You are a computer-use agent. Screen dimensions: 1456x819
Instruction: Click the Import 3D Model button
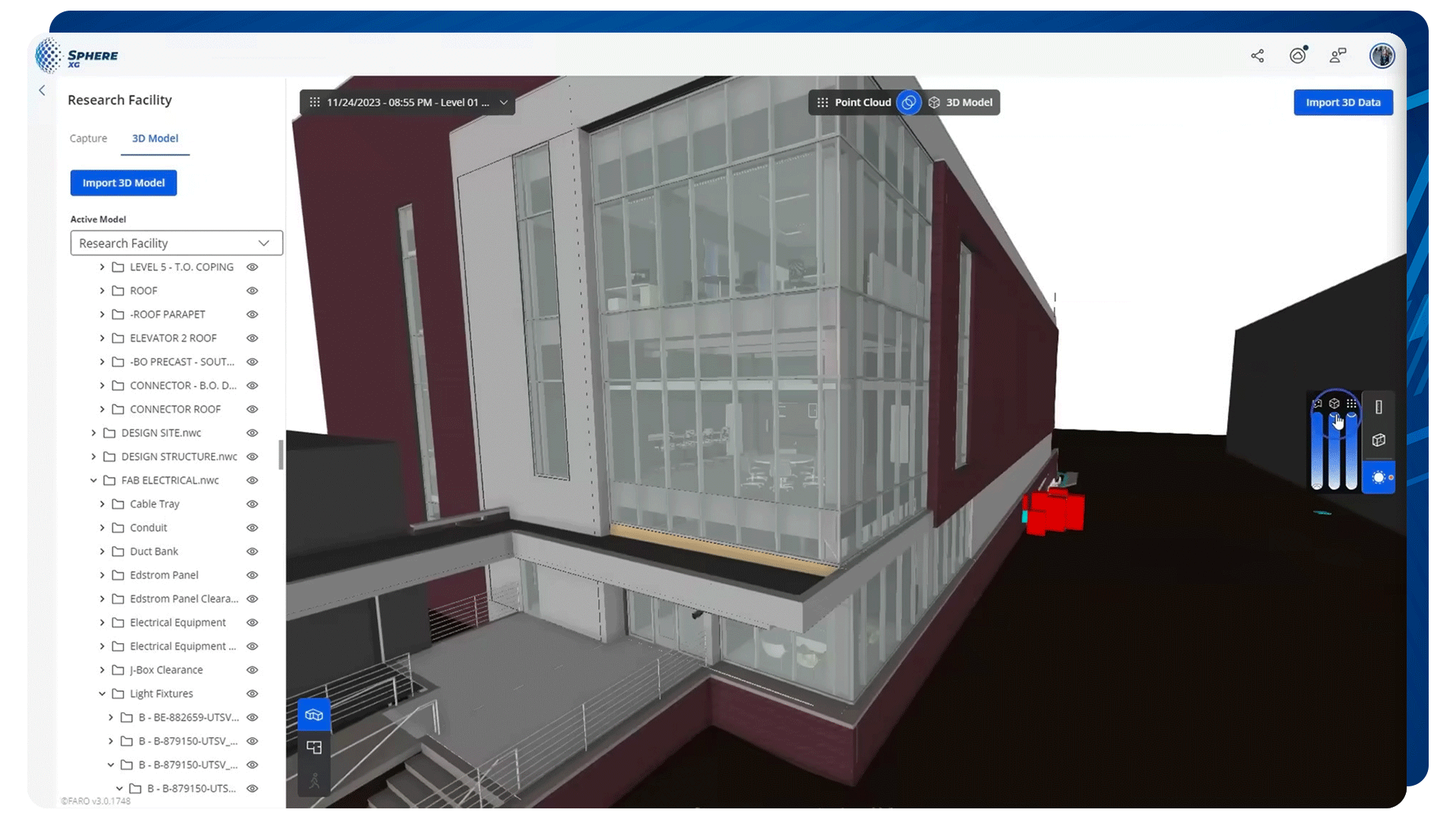[124, 183]
